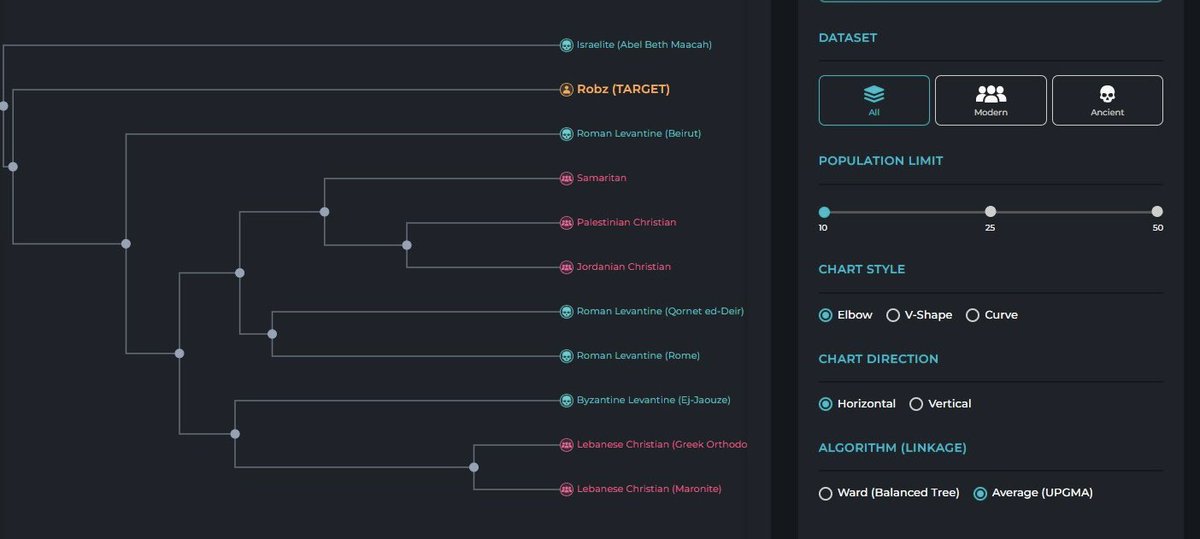
Task: Click the node joining the two Lebanese Christian branches
Action: point(474,467)
